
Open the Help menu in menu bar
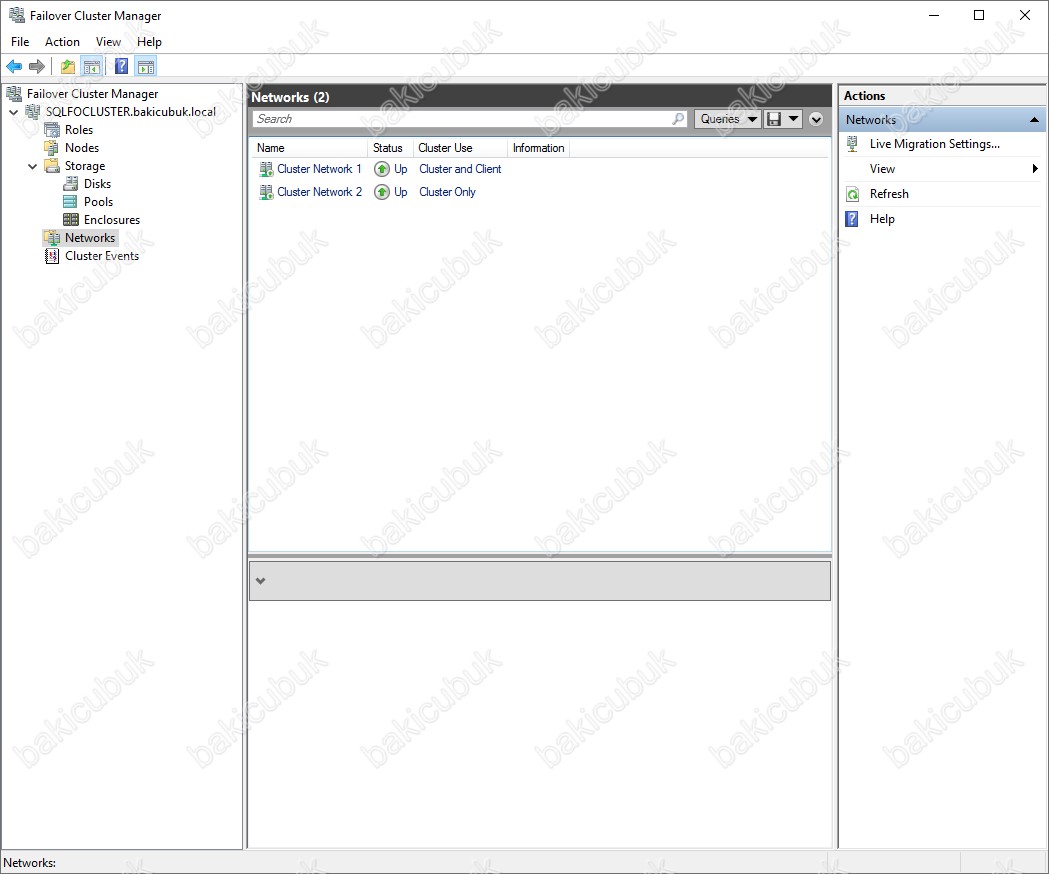[x=149, y=41]
